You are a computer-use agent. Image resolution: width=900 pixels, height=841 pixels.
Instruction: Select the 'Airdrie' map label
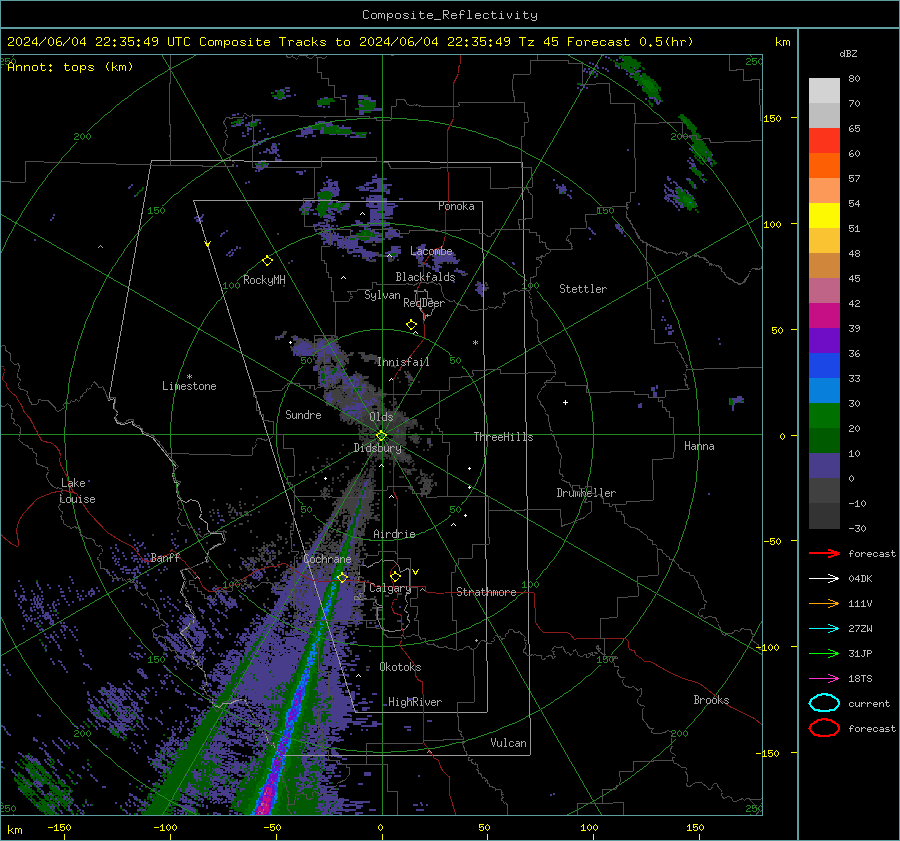point(394,534)
